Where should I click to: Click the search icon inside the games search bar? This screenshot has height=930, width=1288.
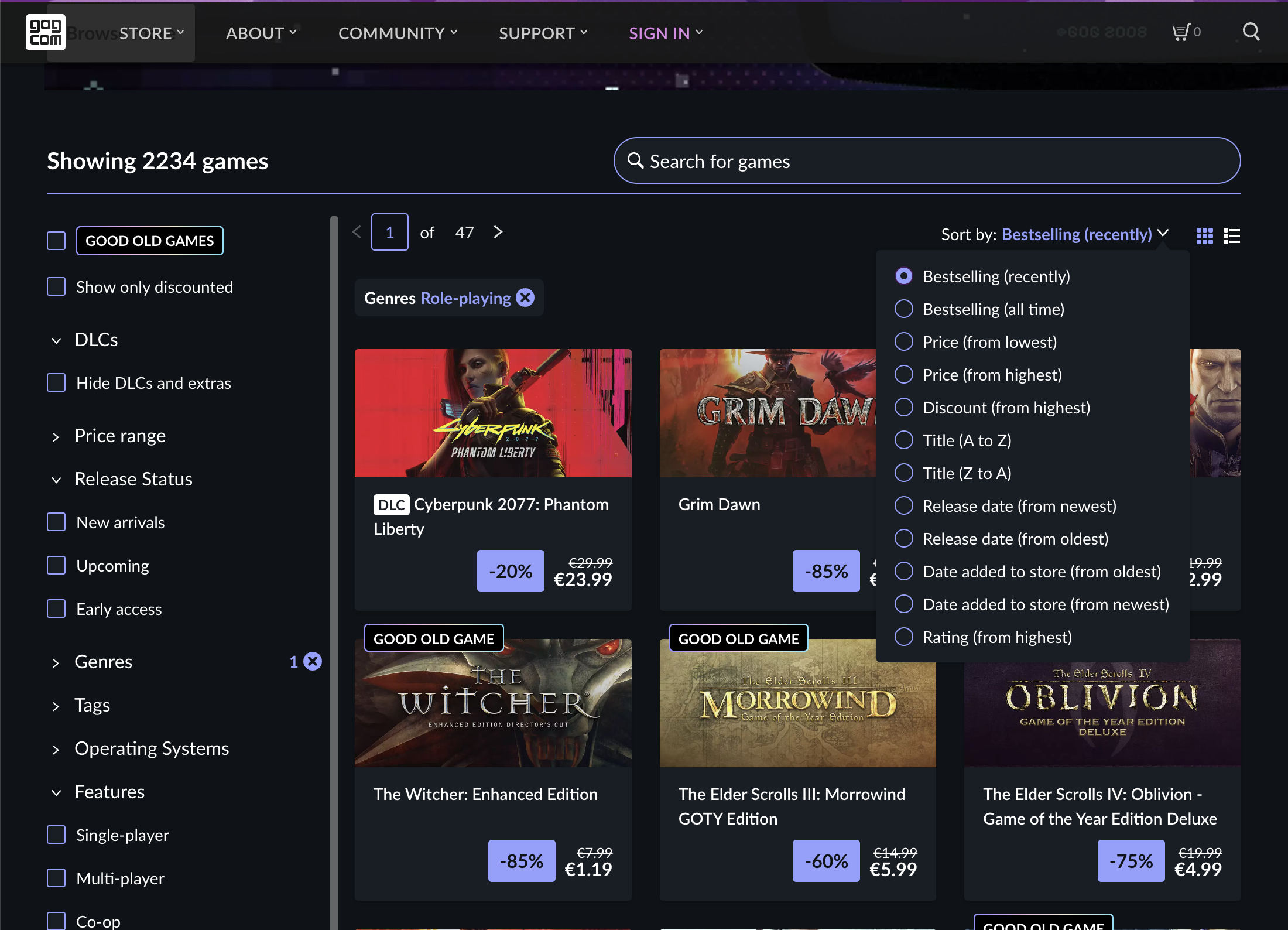pos(636,160)
